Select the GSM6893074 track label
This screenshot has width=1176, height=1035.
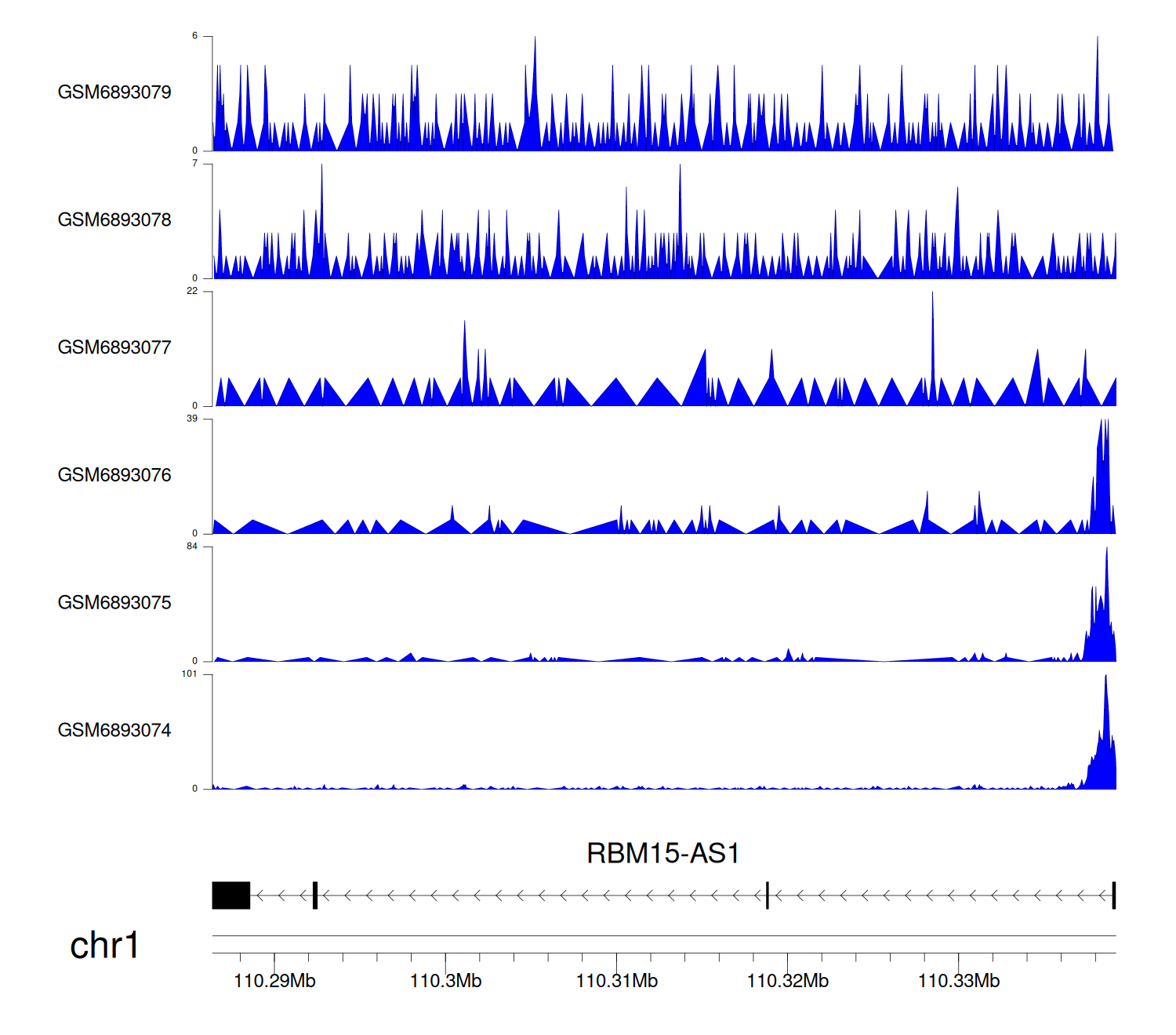click(x=114, y=731)
